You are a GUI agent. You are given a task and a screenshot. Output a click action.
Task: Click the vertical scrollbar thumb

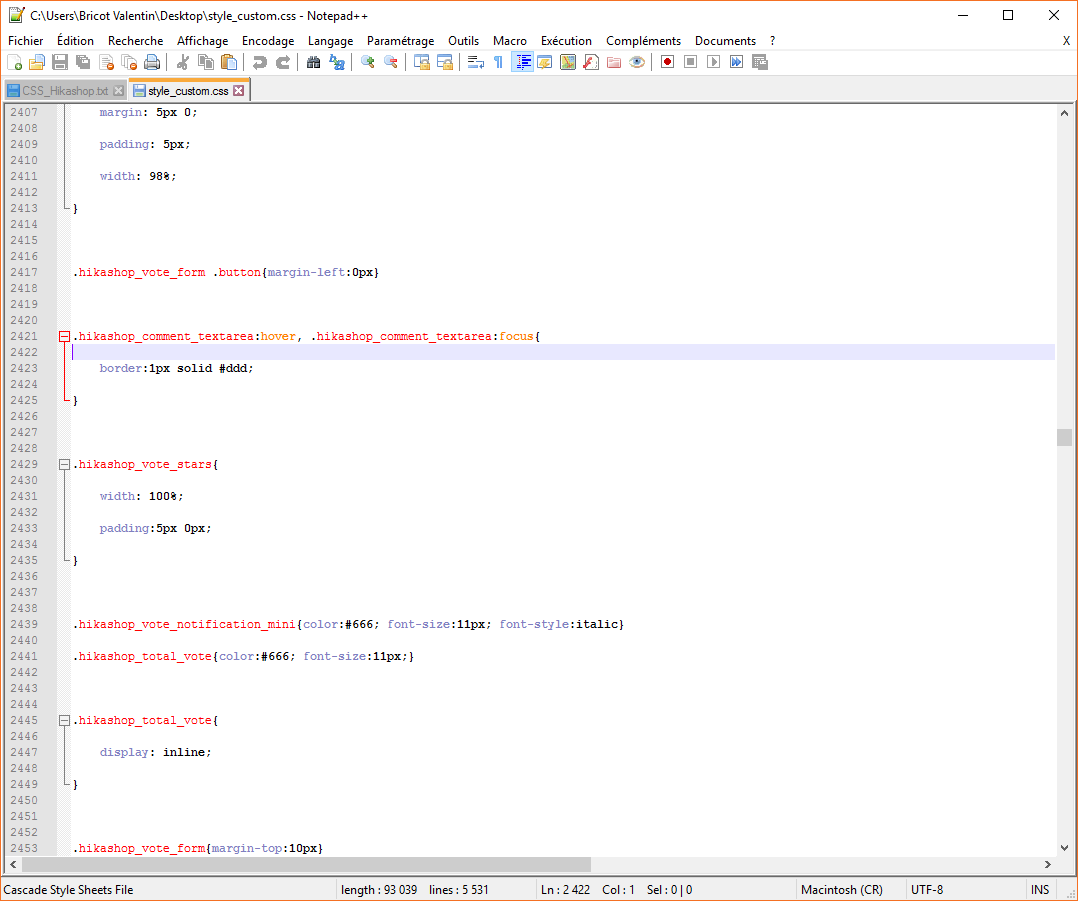click(1064, 437)
